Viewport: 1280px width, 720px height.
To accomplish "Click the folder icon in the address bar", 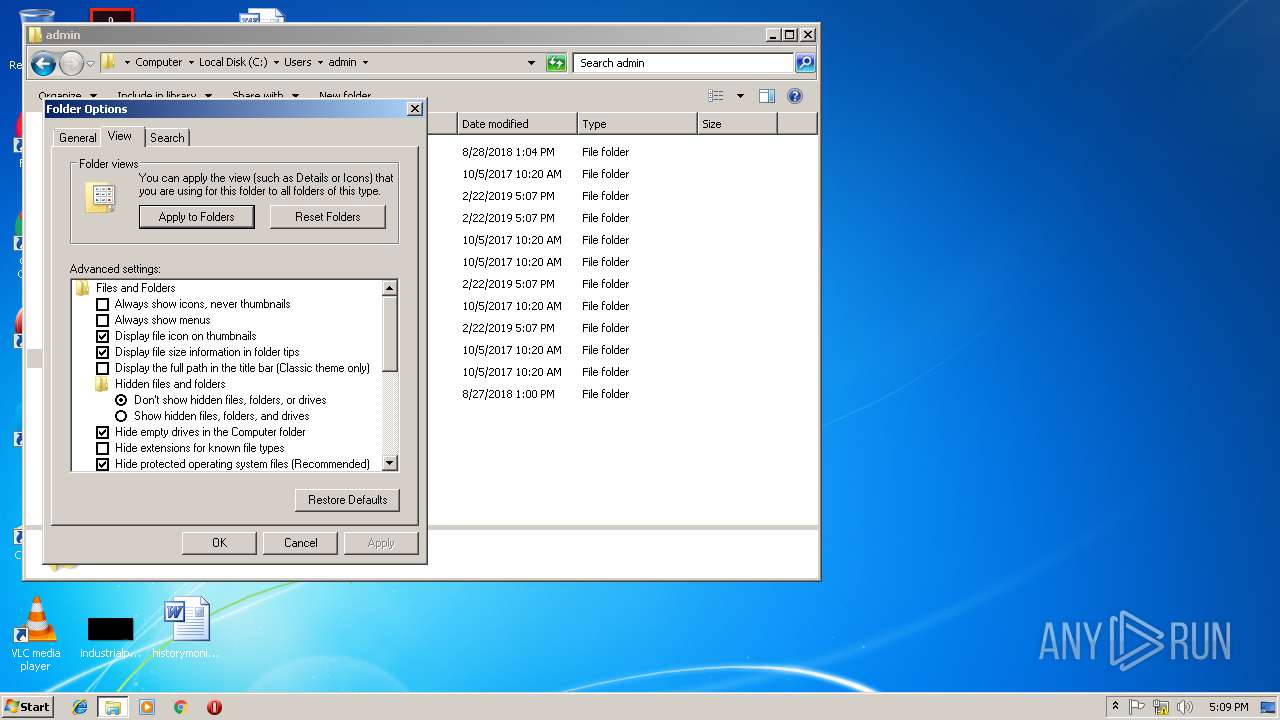I will point(109,62).
